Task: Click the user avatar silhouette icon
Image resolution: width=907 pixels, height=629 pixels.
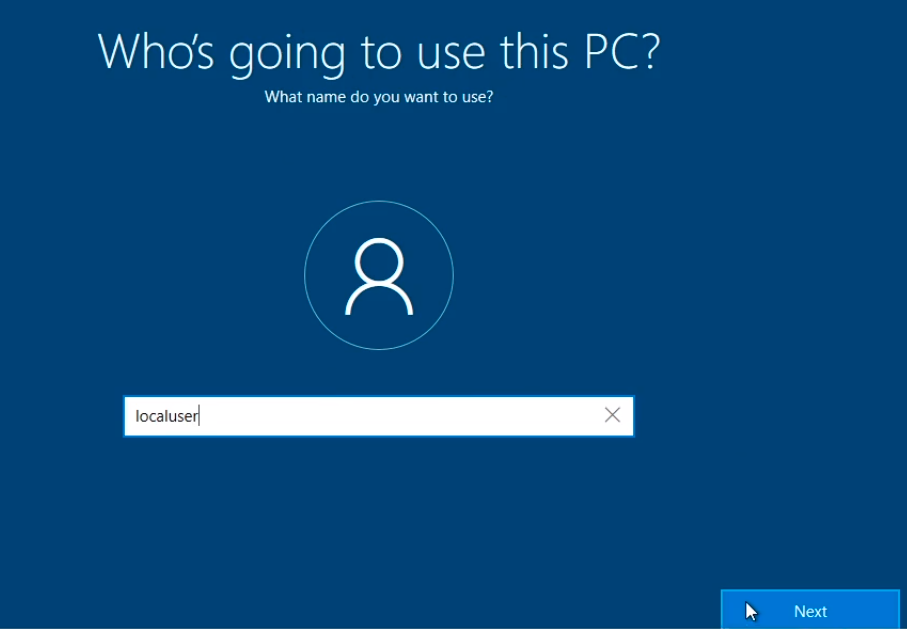Action: click(379, 275)
